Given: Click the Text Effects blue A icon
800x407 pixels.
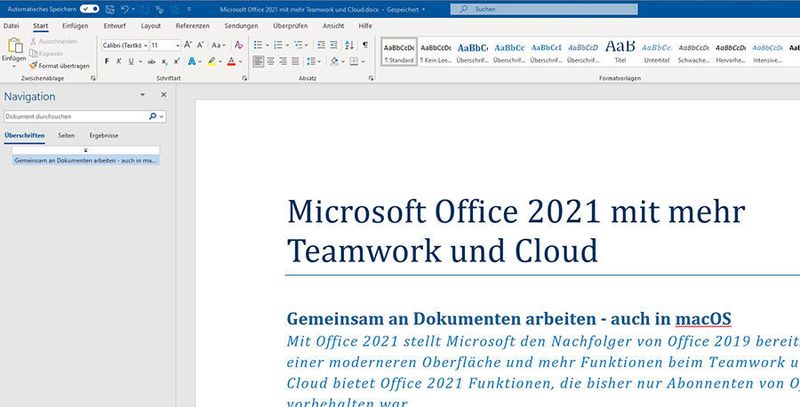Looking at the screenshot, I should click(192, 61).
